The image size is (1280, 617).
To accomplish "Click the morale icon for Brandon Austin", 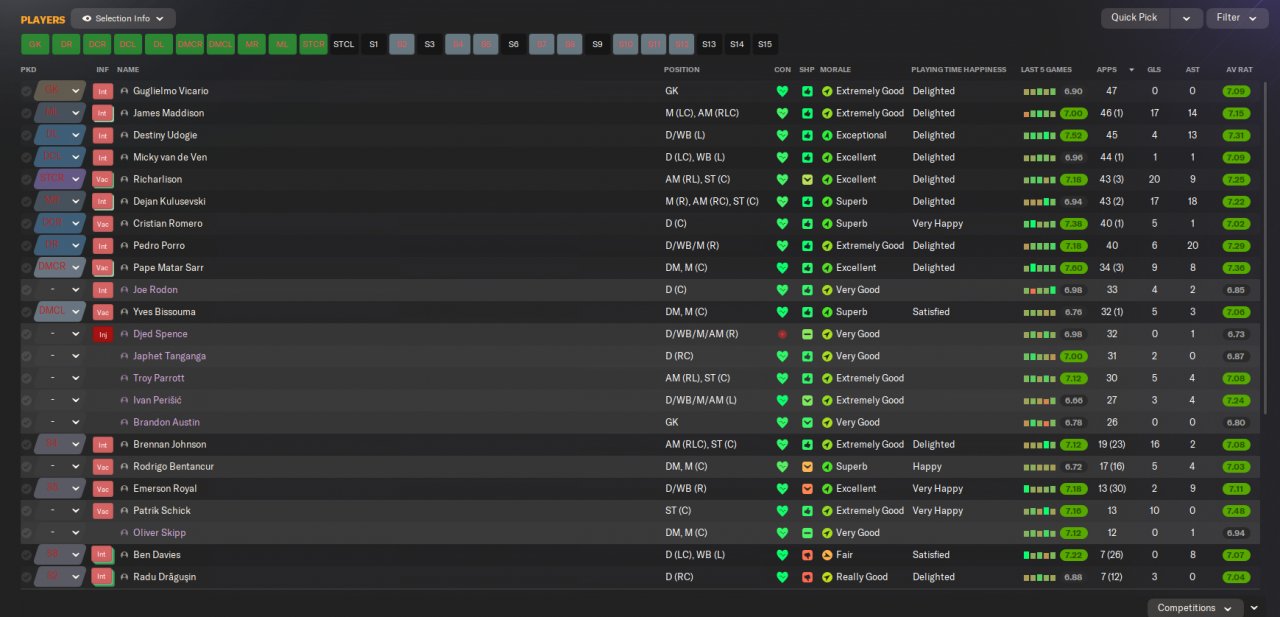I will pos(827,422).
